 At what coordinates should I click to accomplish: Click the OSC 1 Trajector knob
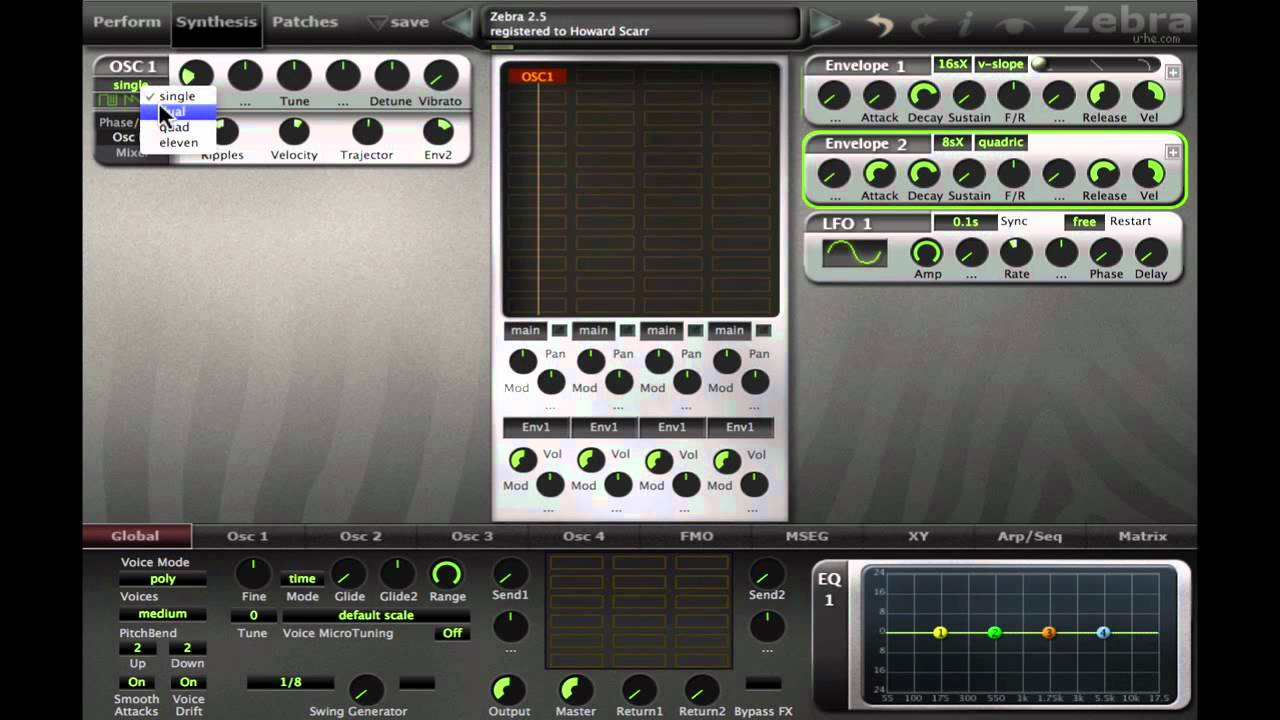pos(367,131)
